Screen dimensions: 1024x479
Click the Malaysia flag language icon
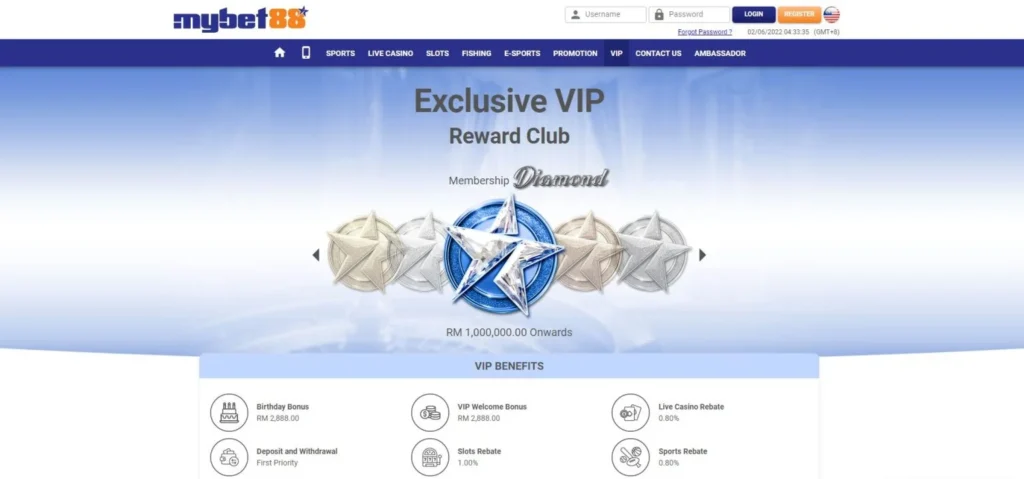coord(831,14)
